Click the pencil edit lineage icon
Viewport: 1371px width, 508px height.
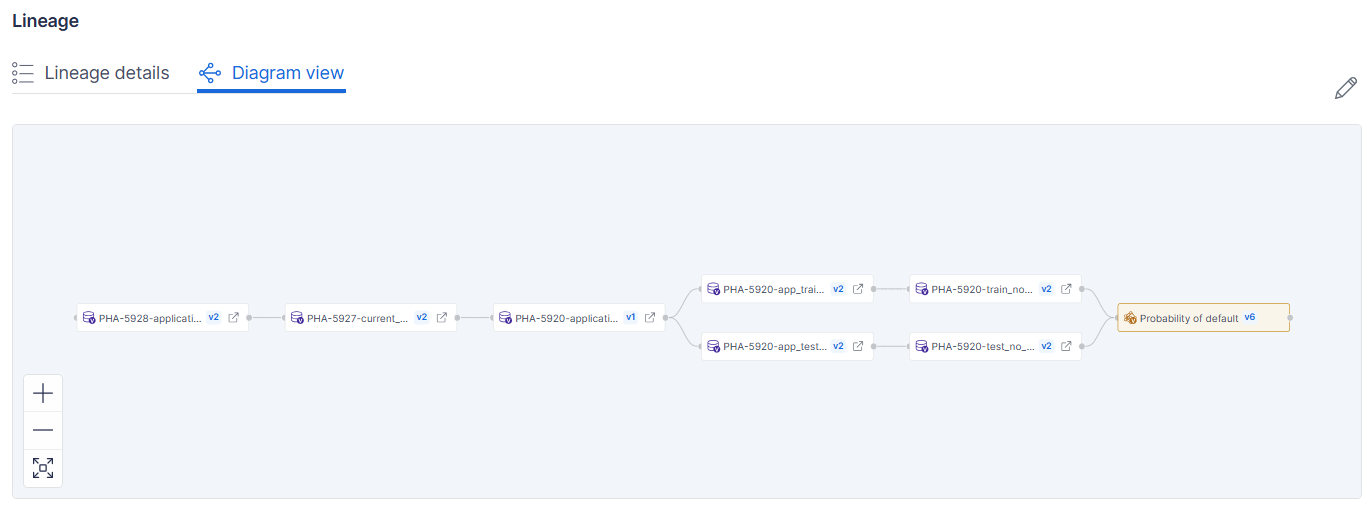[1345, 89]
